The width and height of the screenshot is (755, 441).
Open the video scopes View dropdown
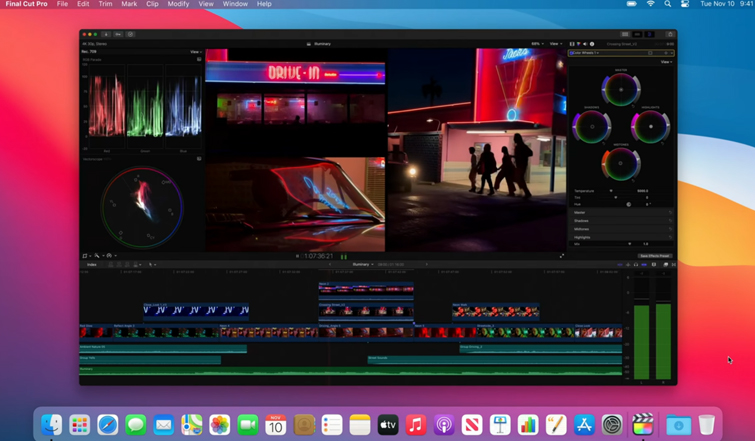click(195, 52)
